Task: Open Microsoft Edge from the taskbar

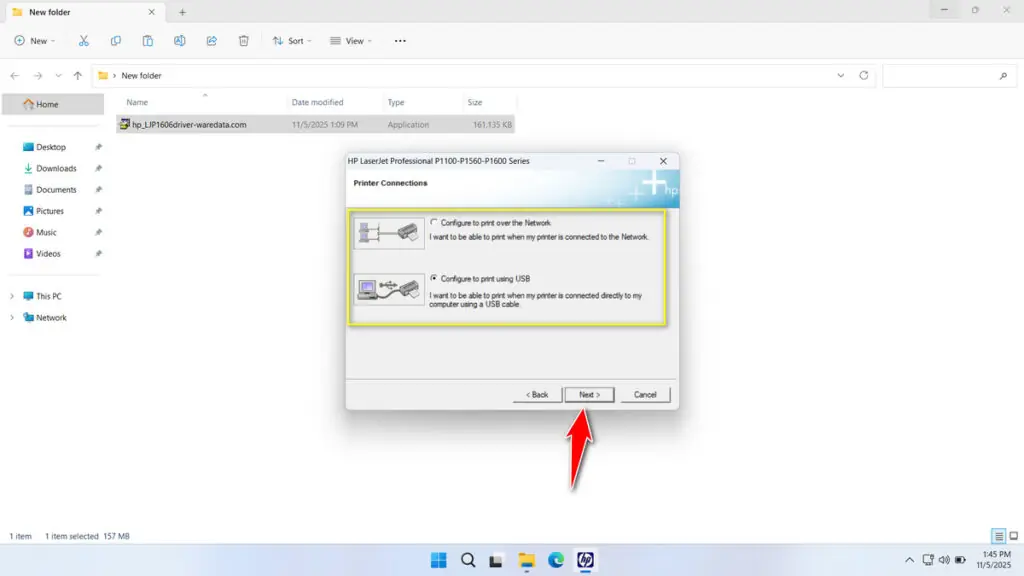Action: (x=557, y=560)
